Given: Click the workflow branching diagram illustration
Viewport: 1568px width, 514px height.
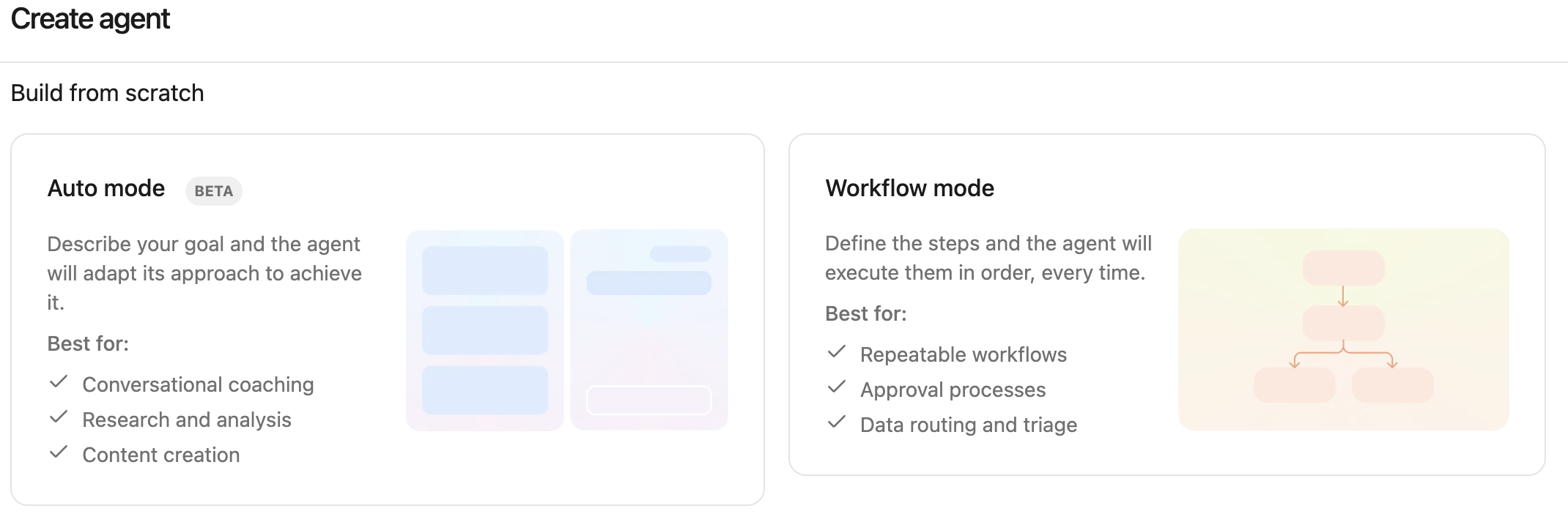Looking at the screenshot, I should click(1344, 329).
